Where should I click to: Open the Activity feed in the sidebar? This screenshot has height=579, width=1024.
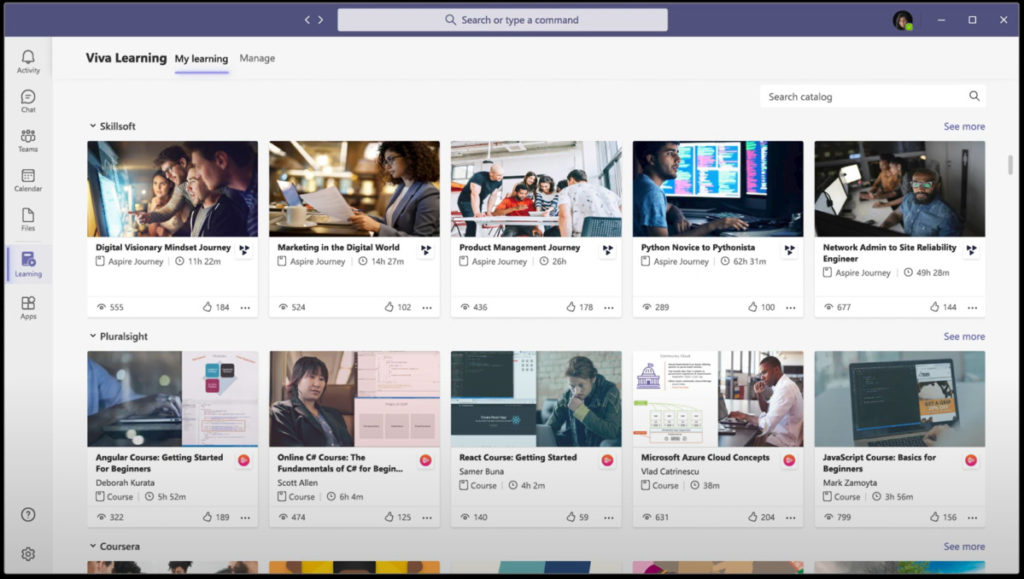[x=28, y=61]
